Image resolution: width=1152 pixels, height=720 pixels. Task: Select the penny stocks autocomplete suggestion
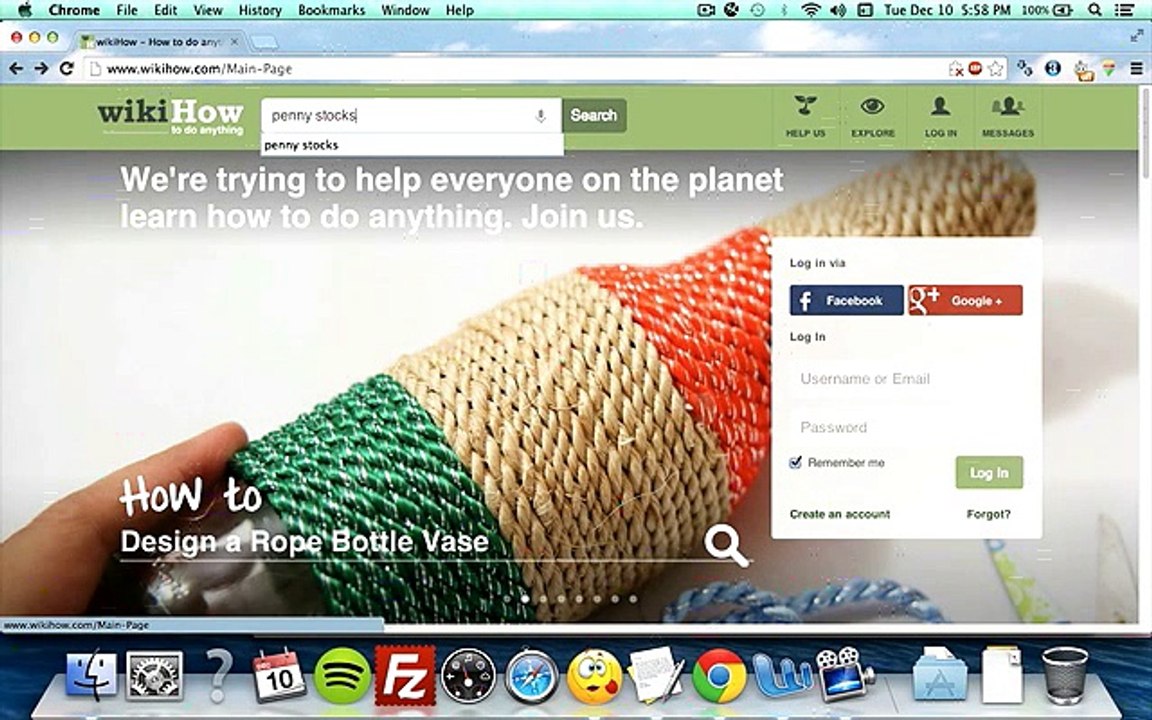point(411,145)
